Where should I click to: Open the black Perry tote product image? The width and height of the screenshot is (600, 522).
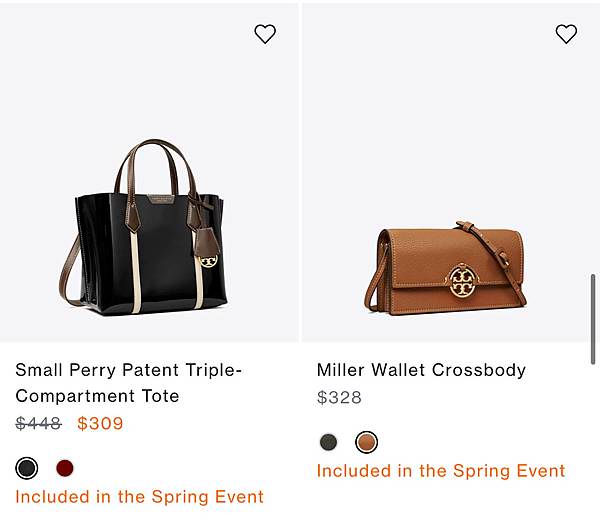149,172
